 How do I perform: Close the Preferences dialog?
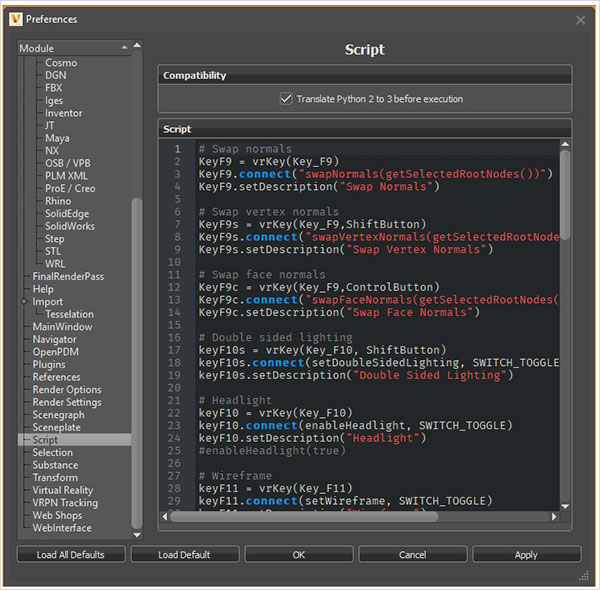580,20
